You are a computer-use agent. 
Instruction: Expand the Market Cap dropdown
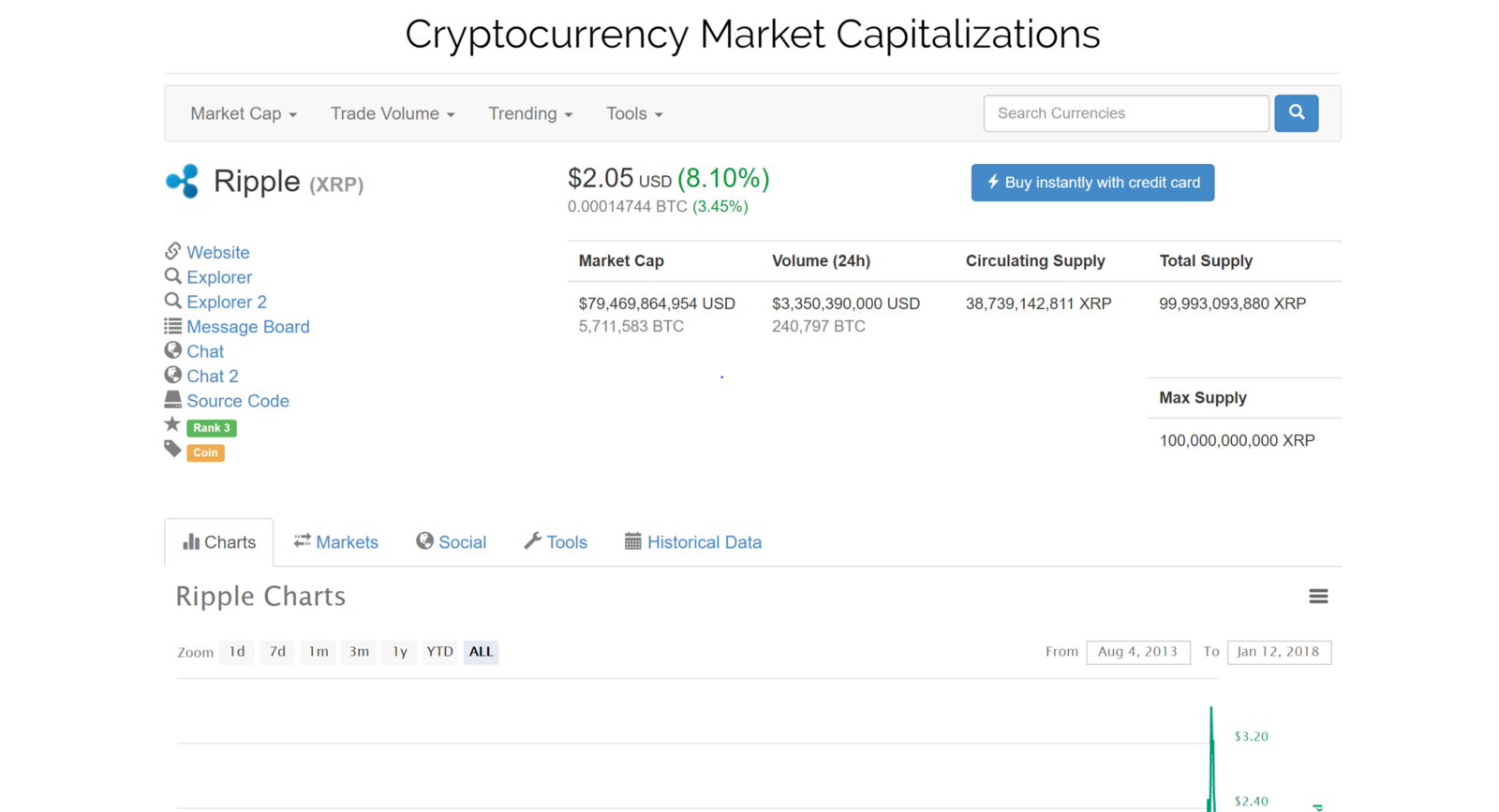(x=244, y=114)
